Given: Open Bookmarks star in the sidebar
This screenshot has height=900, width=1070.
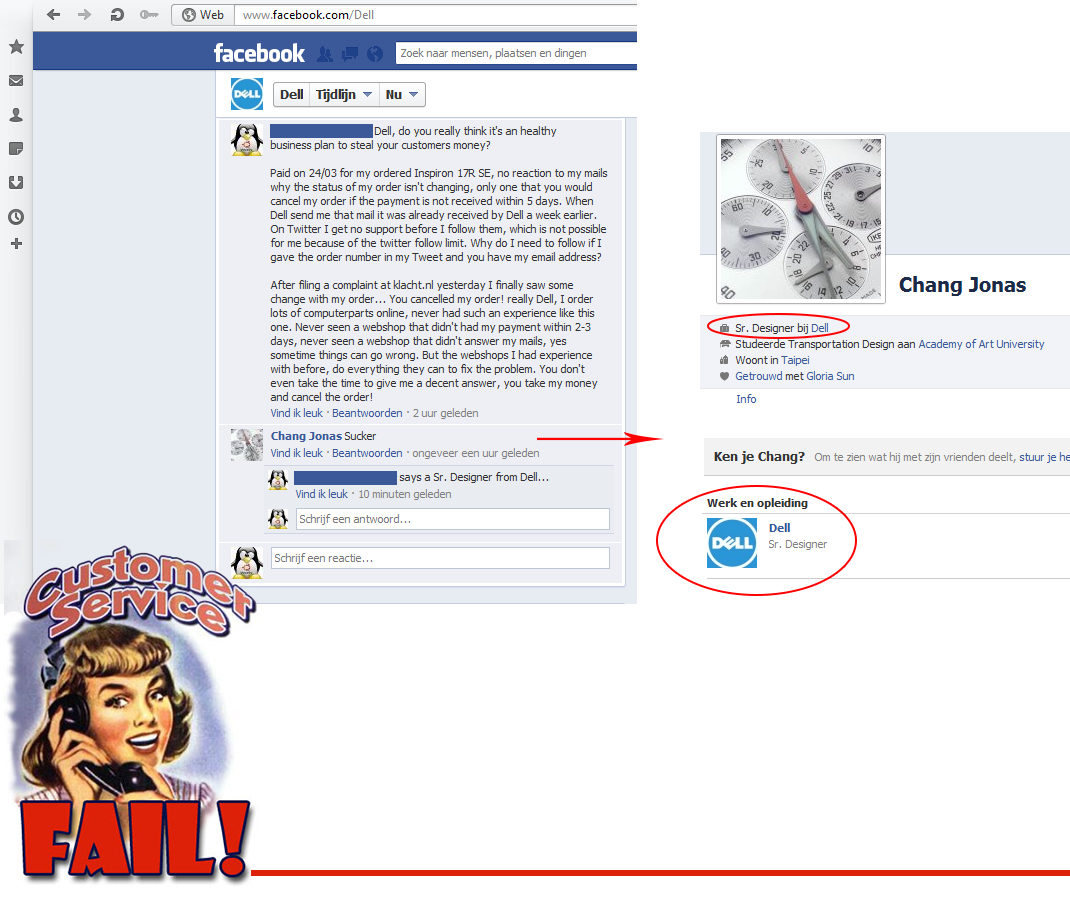Looking at the screenshot, I should (16, 47).
